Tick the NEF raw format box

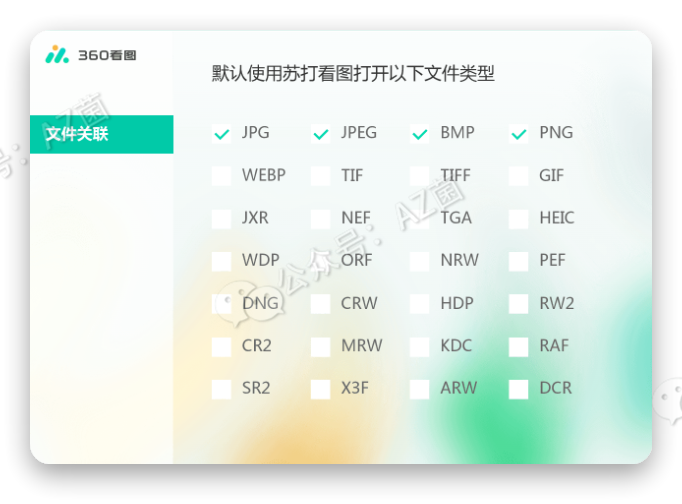tap(321, 218)
